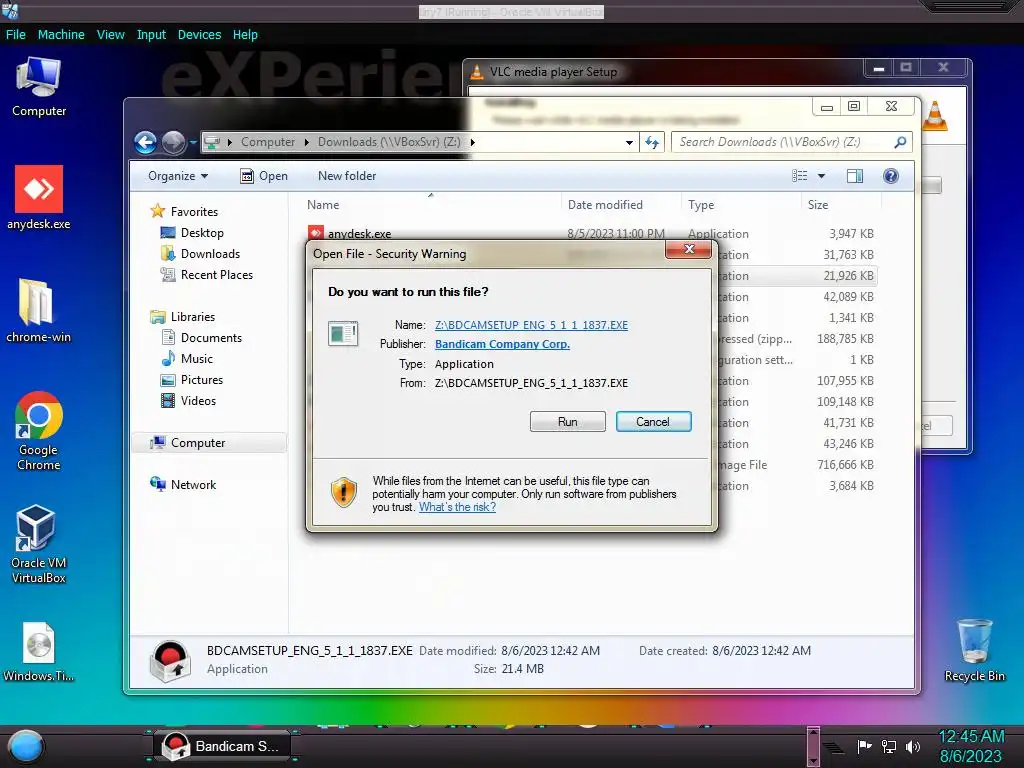Open the Input menu in VirtualBox

pyautogui.click(x=151, y=35)
